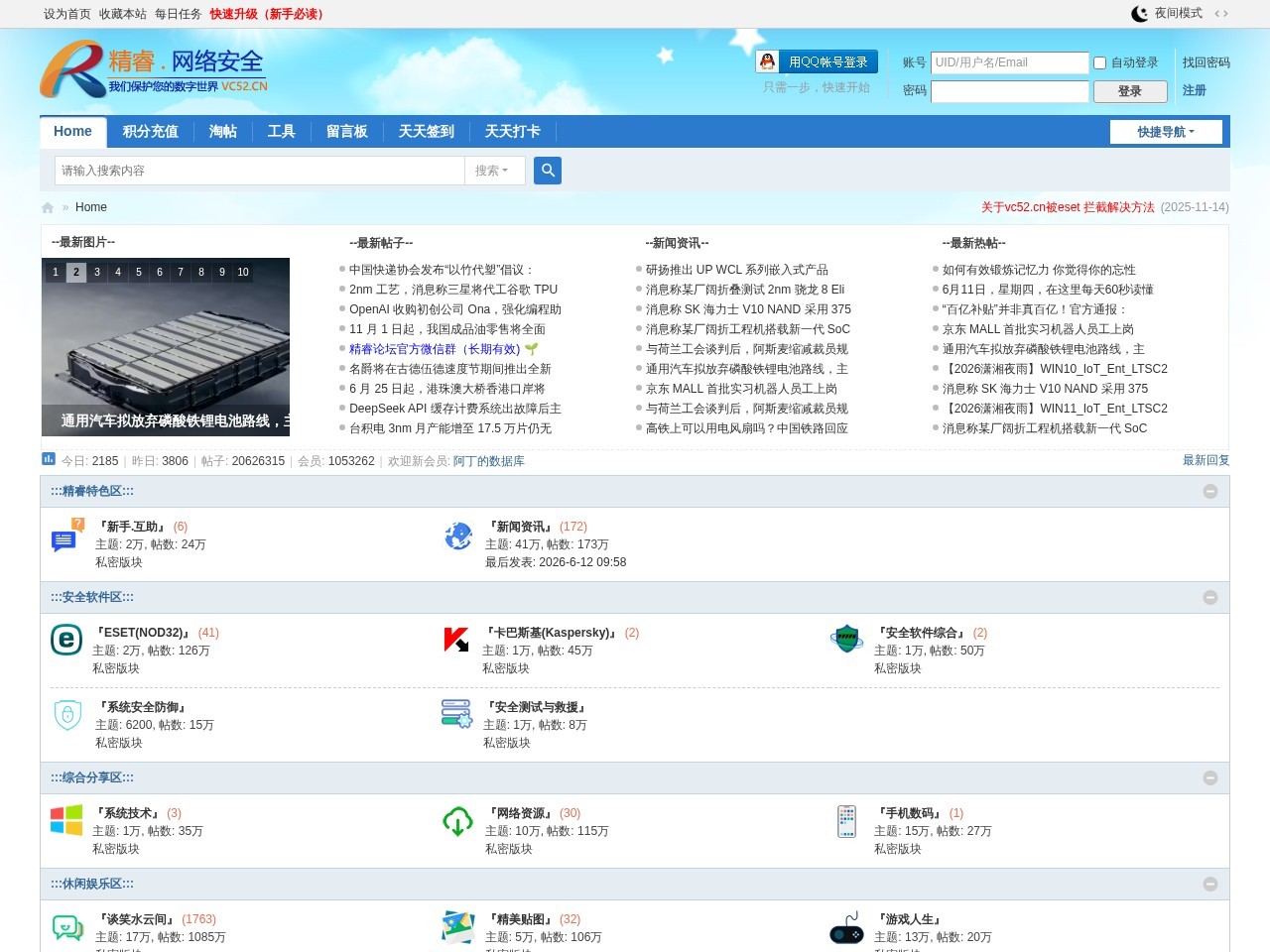Click the QQ penguin login icon
Viewport: 1270px width, 952px height.
tap(767, 61)
